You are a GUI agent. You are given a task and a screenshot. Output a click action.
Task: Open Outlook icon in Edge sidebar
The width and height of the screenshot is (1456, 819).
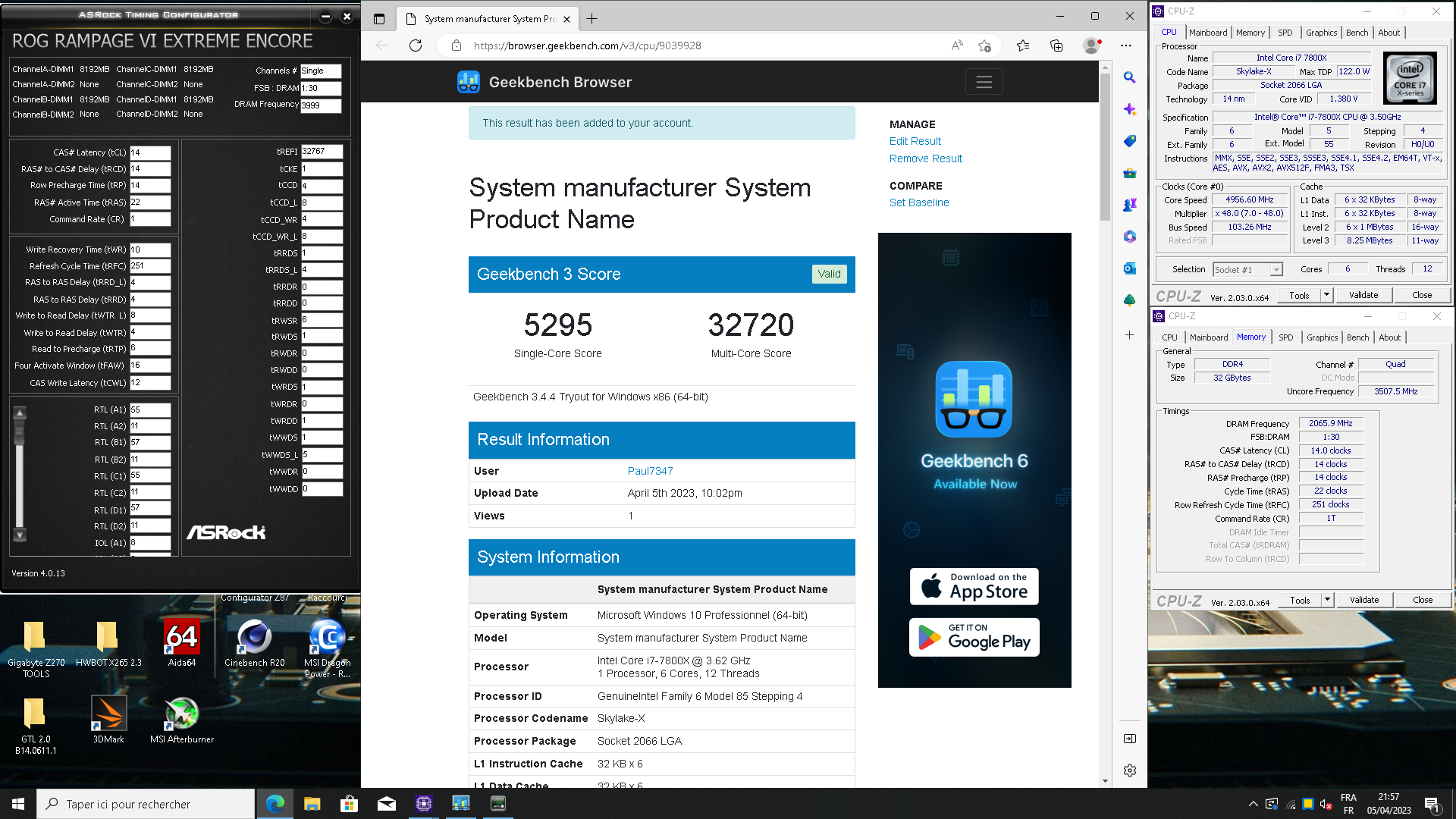click(1130, 268)
